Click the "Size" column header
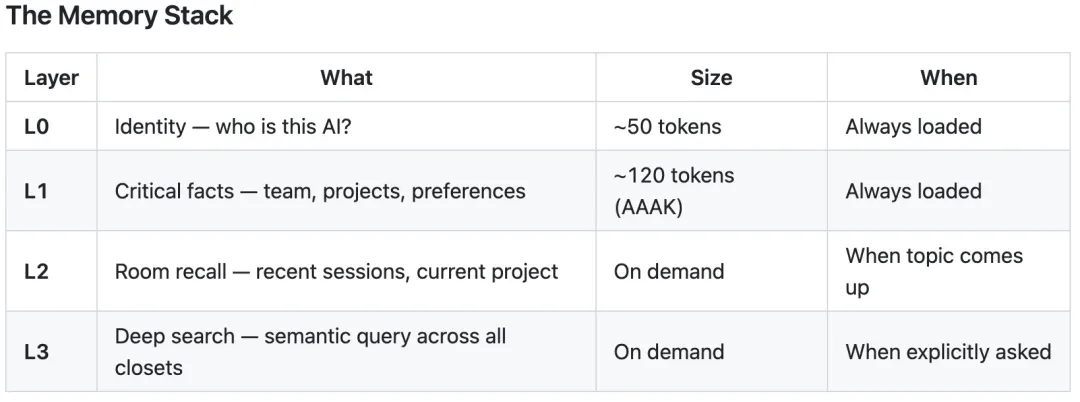 (711, 78)
